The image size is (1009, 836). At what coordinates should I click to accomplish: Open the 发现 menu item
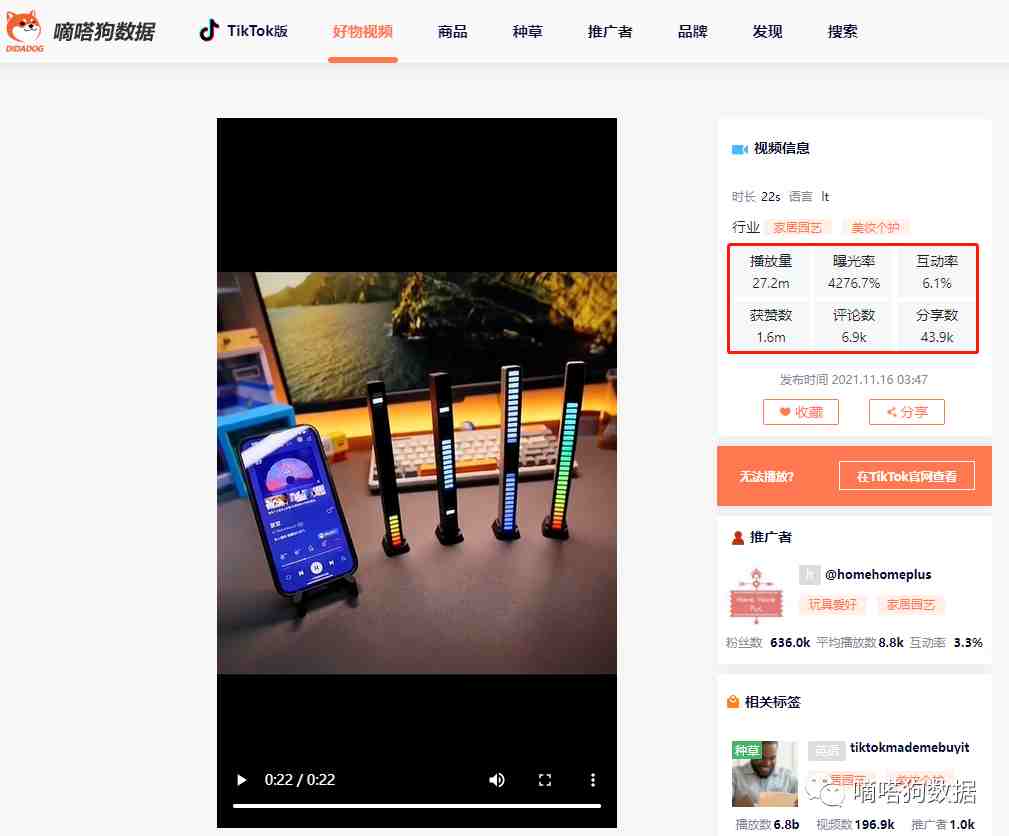pyautogui.click(x=767, y=32)
